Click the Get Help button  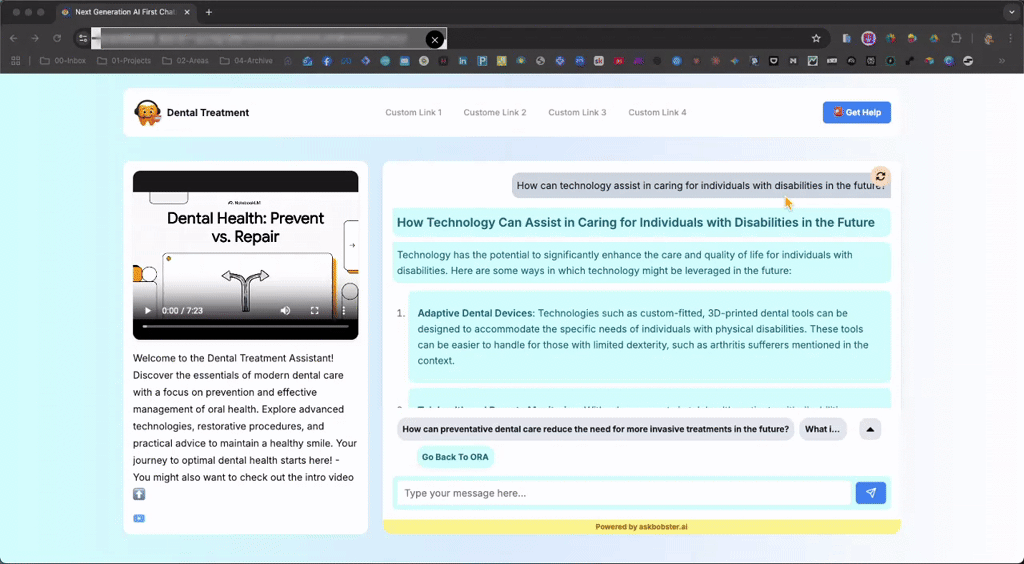click(857, 112)
